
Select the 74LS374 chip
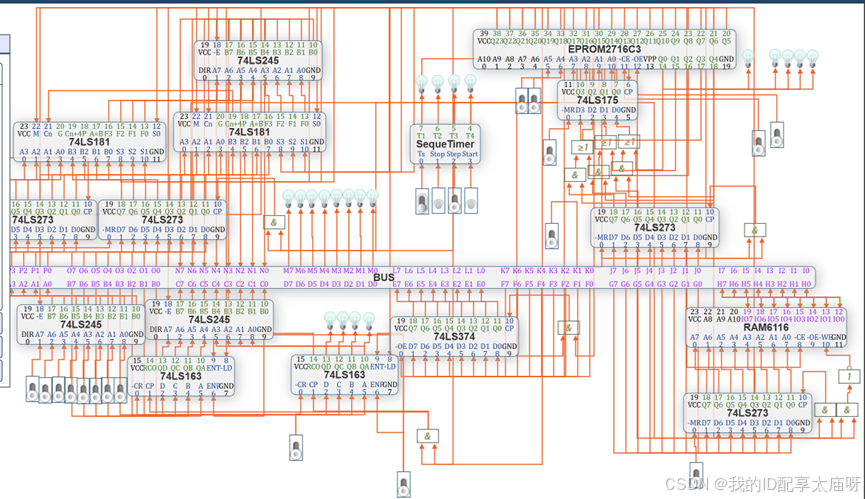tap(454, 336)
